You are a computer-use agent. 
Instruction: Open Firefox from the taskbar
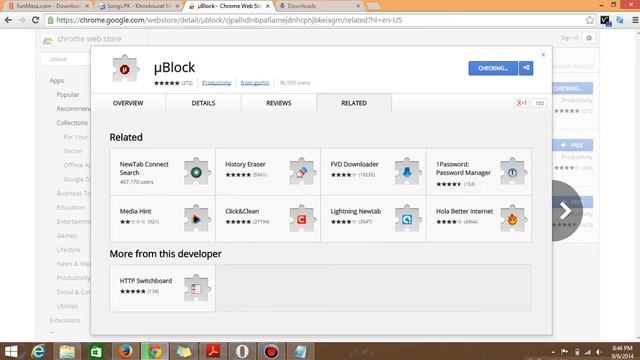click(125, 351)
